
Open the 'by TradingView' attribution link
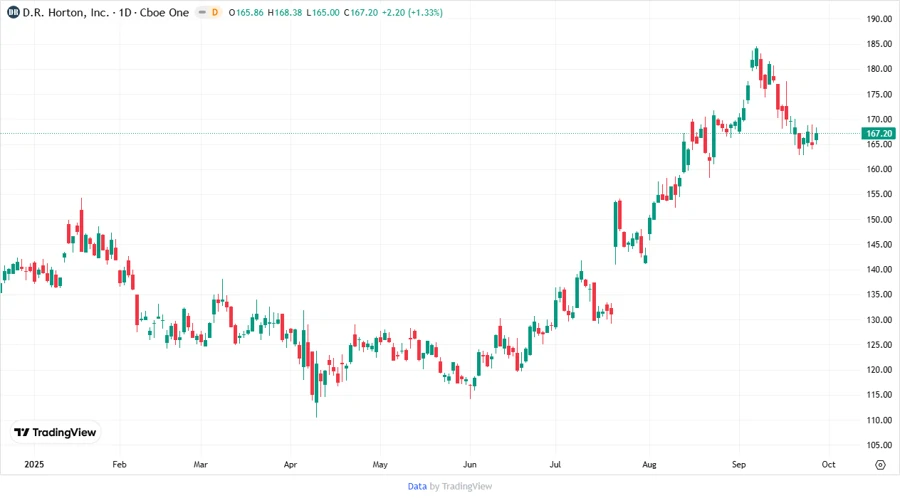[461, 486]
